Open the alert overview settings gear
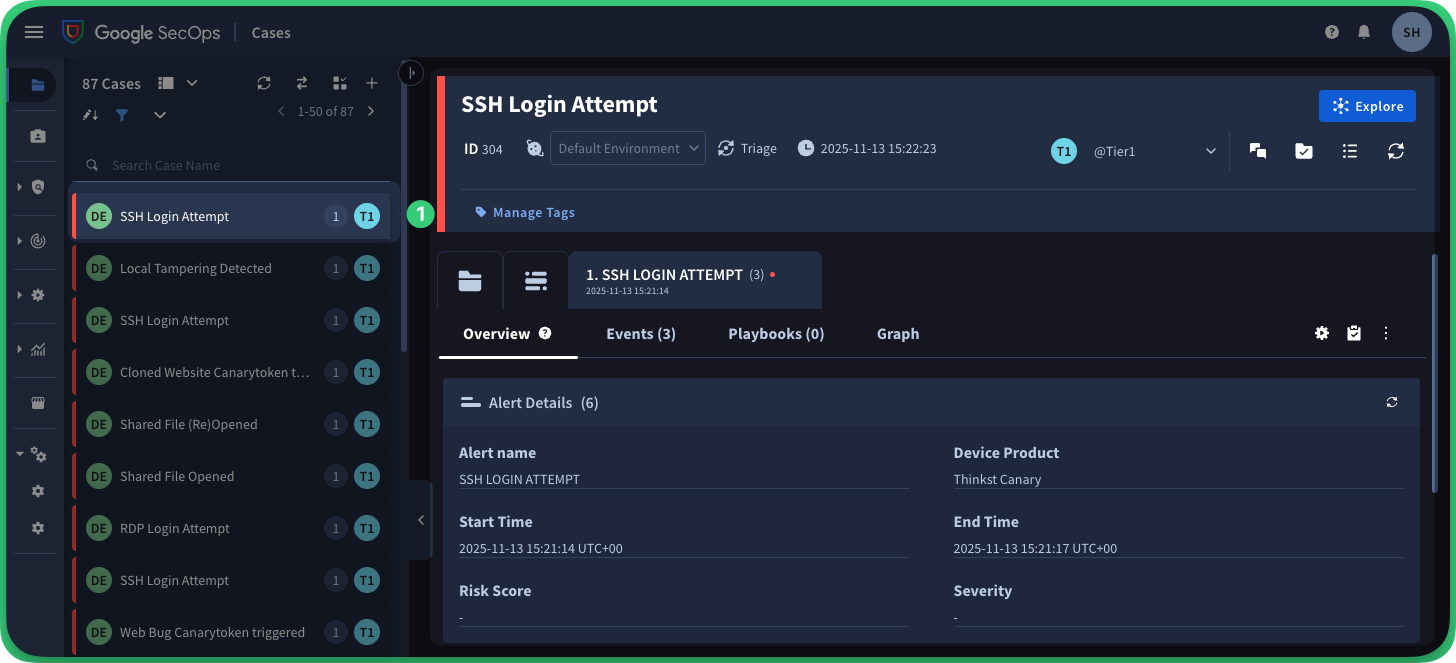The image size is (1456, 663). click(1322, 334)
